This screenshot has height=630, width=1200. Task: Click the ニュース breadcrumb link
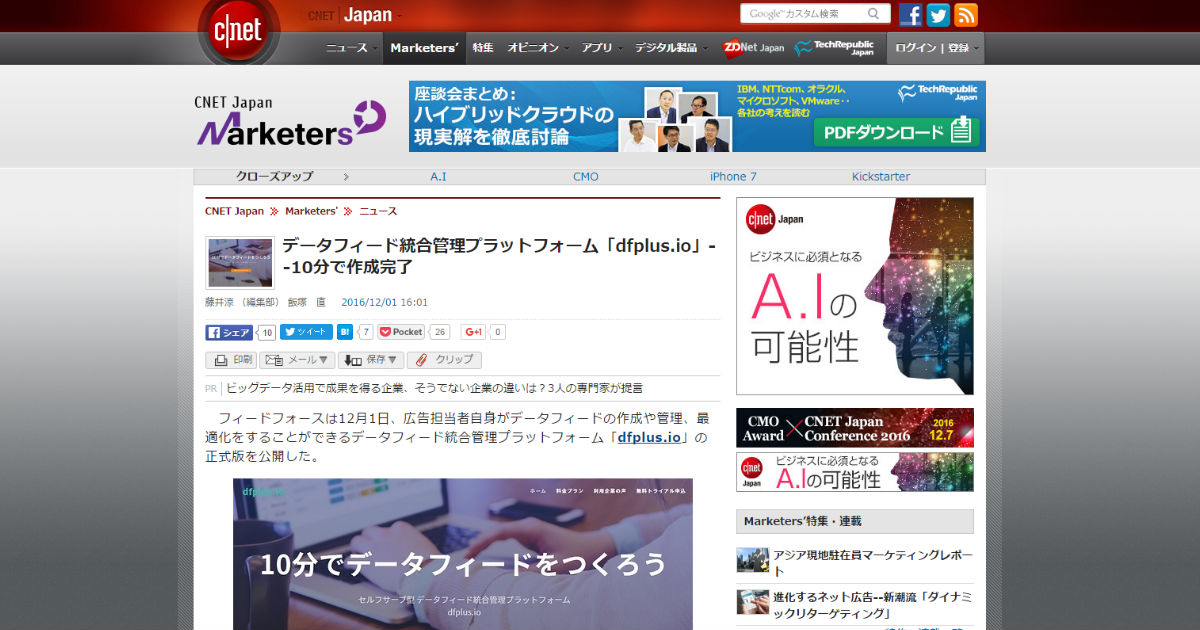378,211
